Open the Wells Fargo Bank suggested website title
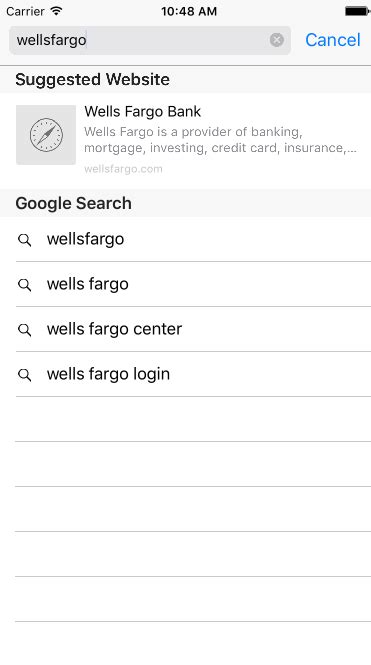The width and height of the screenshot is (371, 665). click(x=142, y=112)
